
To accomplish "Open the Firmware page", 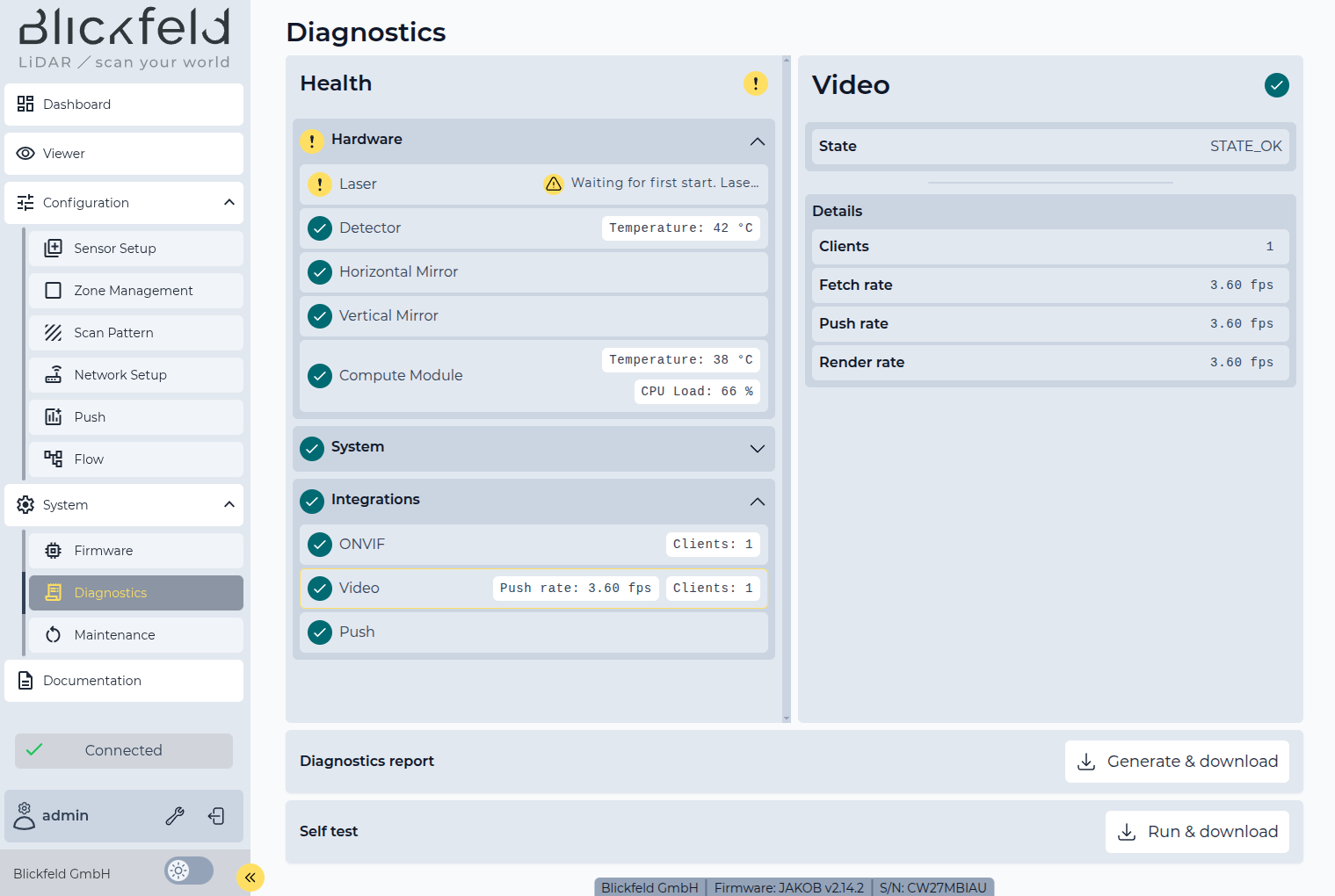I will pyautogui.click(x=104, y=551).
